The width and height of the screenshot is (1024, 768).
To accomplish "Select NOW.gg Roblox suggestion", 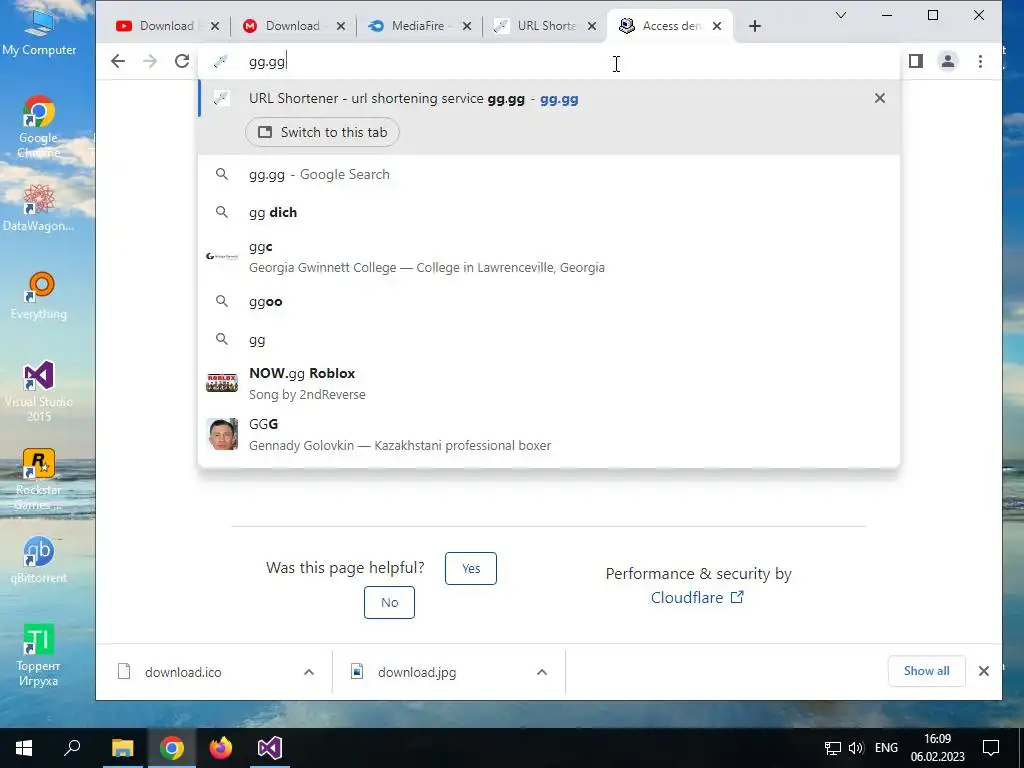I will click(x=549, y=383).
